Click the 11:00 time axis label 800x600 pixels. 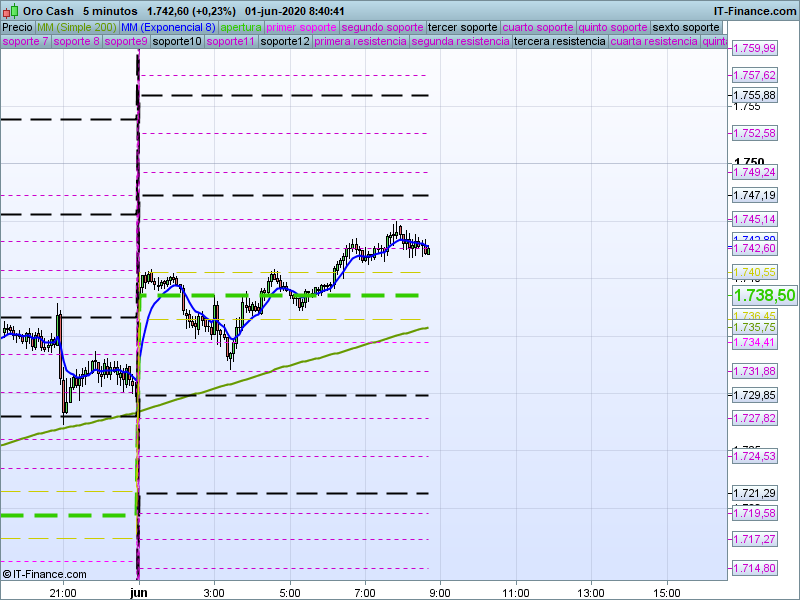pyautogui.click(x=516, y=593)
